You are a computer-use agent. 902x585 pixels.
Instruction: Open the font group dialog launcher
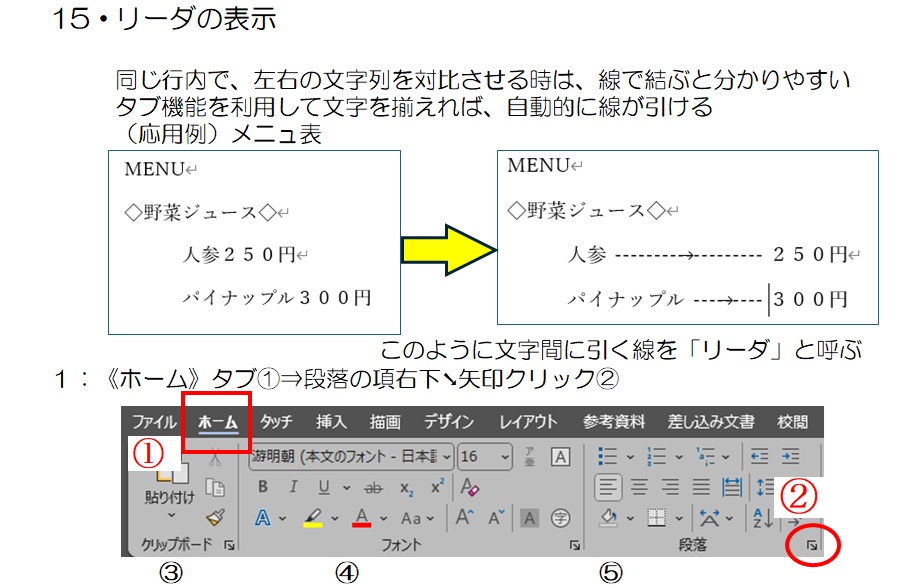[x=575, y=546]
